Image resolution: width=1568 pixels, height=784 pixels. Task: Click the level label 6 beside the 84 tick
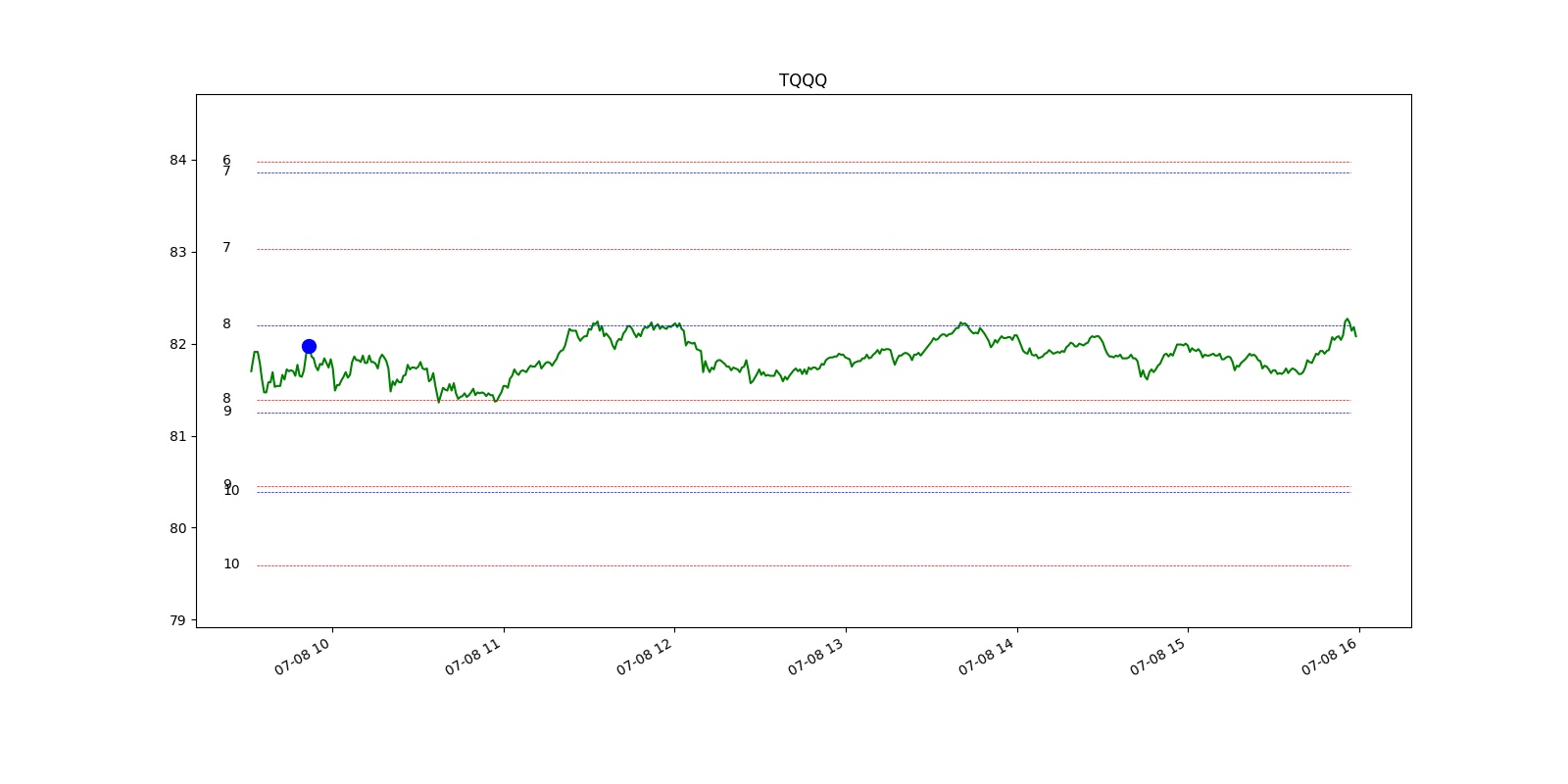226,160
